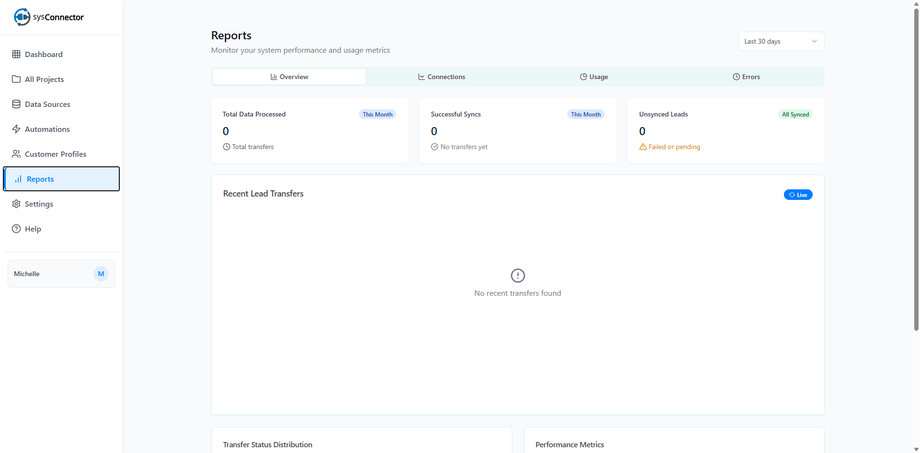Click the Help question mark icon
Viewport: 920px width, 453px height.
[x=16, y=229]
